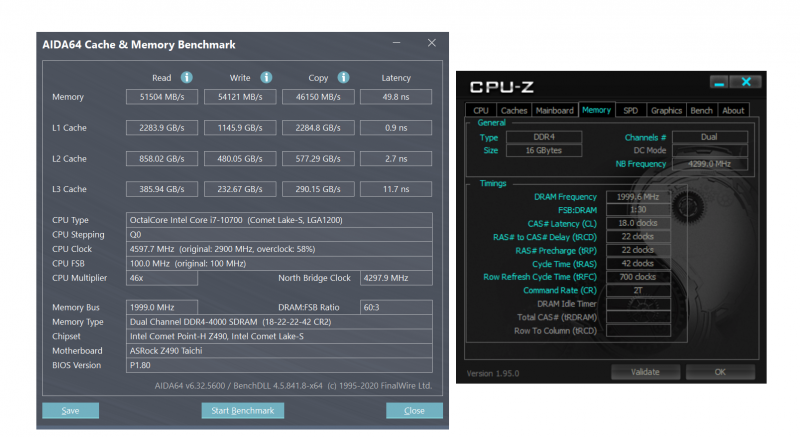Click the Memory Read value field
The image size is (800, 437).
tap(161, 97)
